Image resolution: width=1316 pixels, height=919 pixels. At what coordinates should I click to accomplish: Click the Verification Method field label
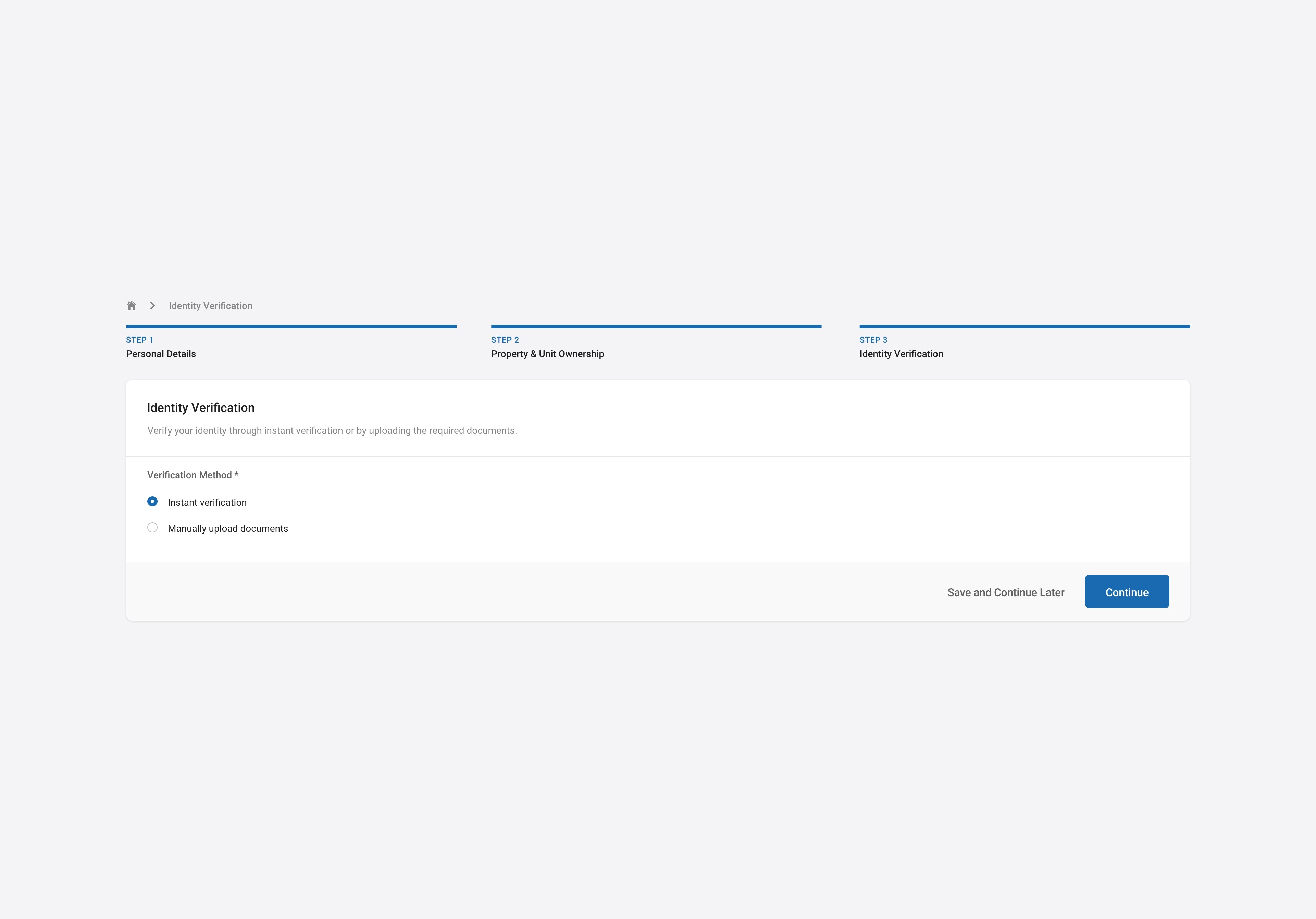pos(193,475)
